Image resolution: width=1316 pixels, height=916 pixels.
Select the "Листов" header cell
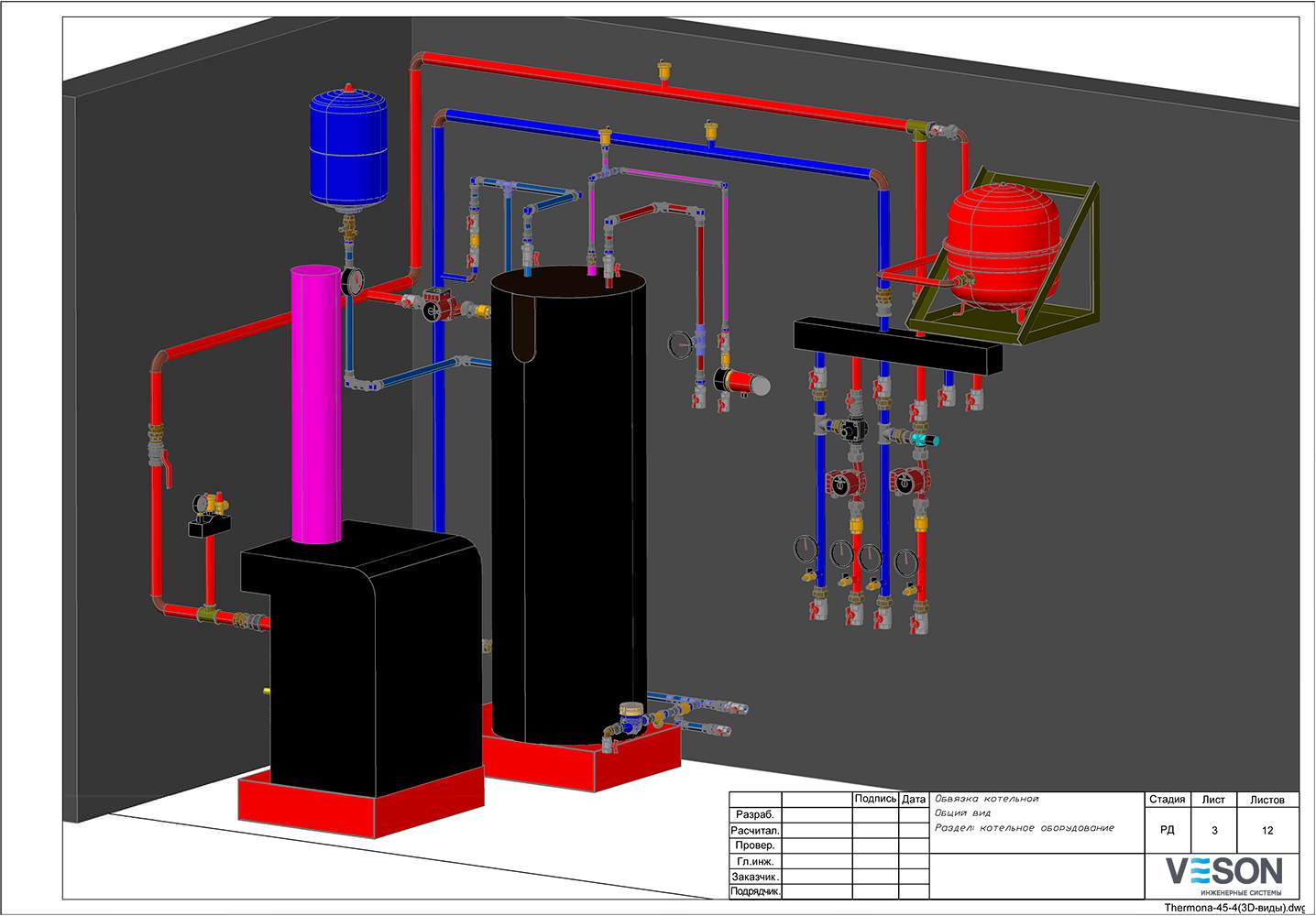[x=1267, y=800]
